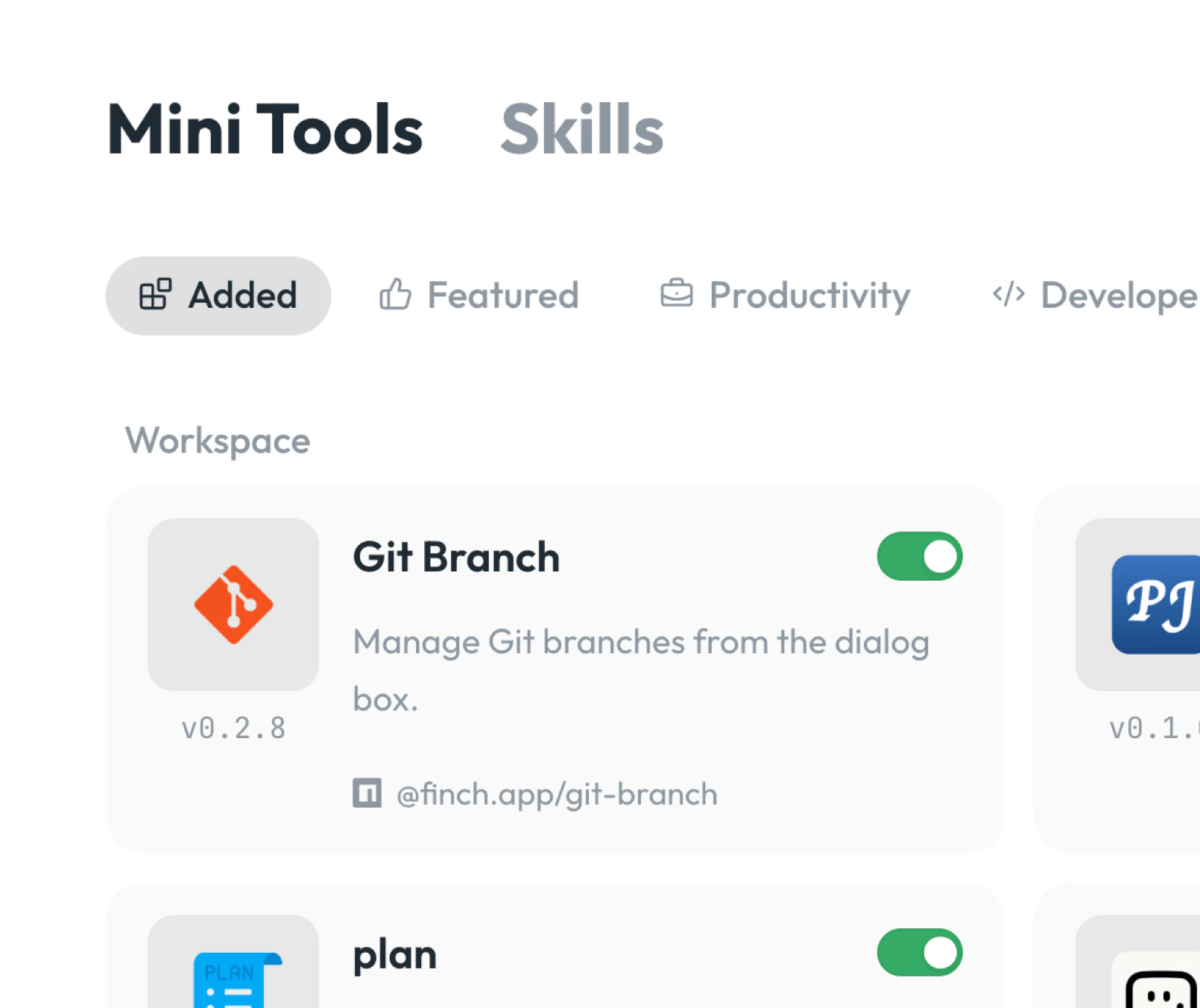Click the blue PJ app icon
1200x1008 pixels.
(x=1156, y=605)
